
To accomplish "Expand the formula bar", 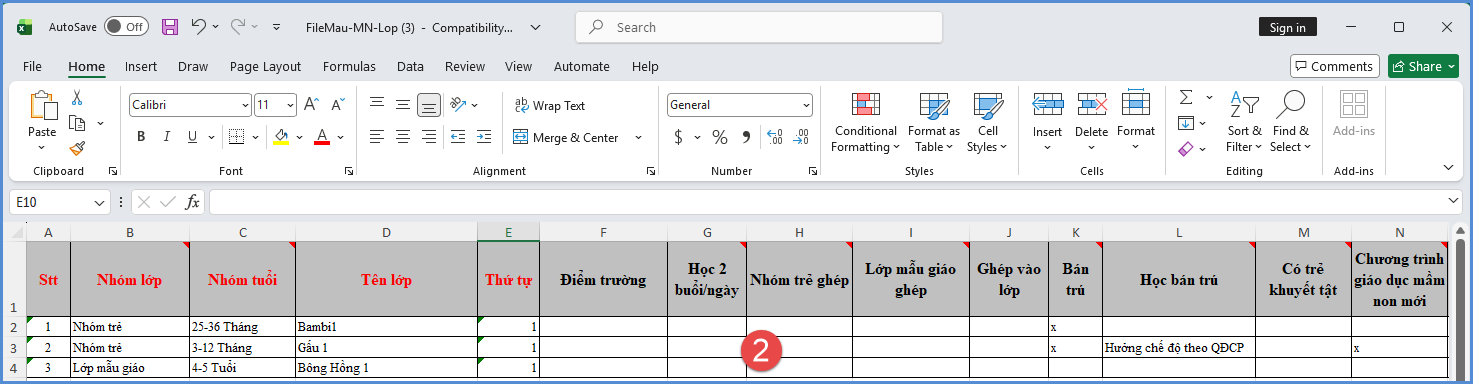I will [1454, 202].
